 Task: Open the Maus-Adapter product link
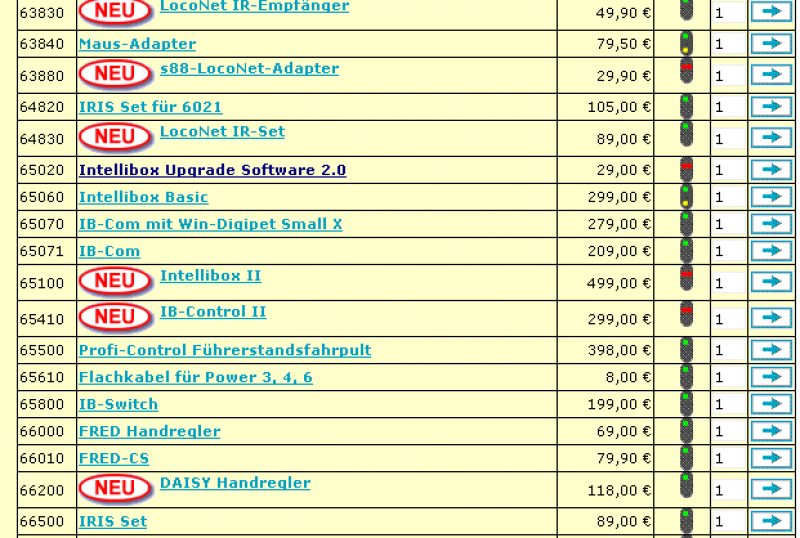(x=137, y=44)
